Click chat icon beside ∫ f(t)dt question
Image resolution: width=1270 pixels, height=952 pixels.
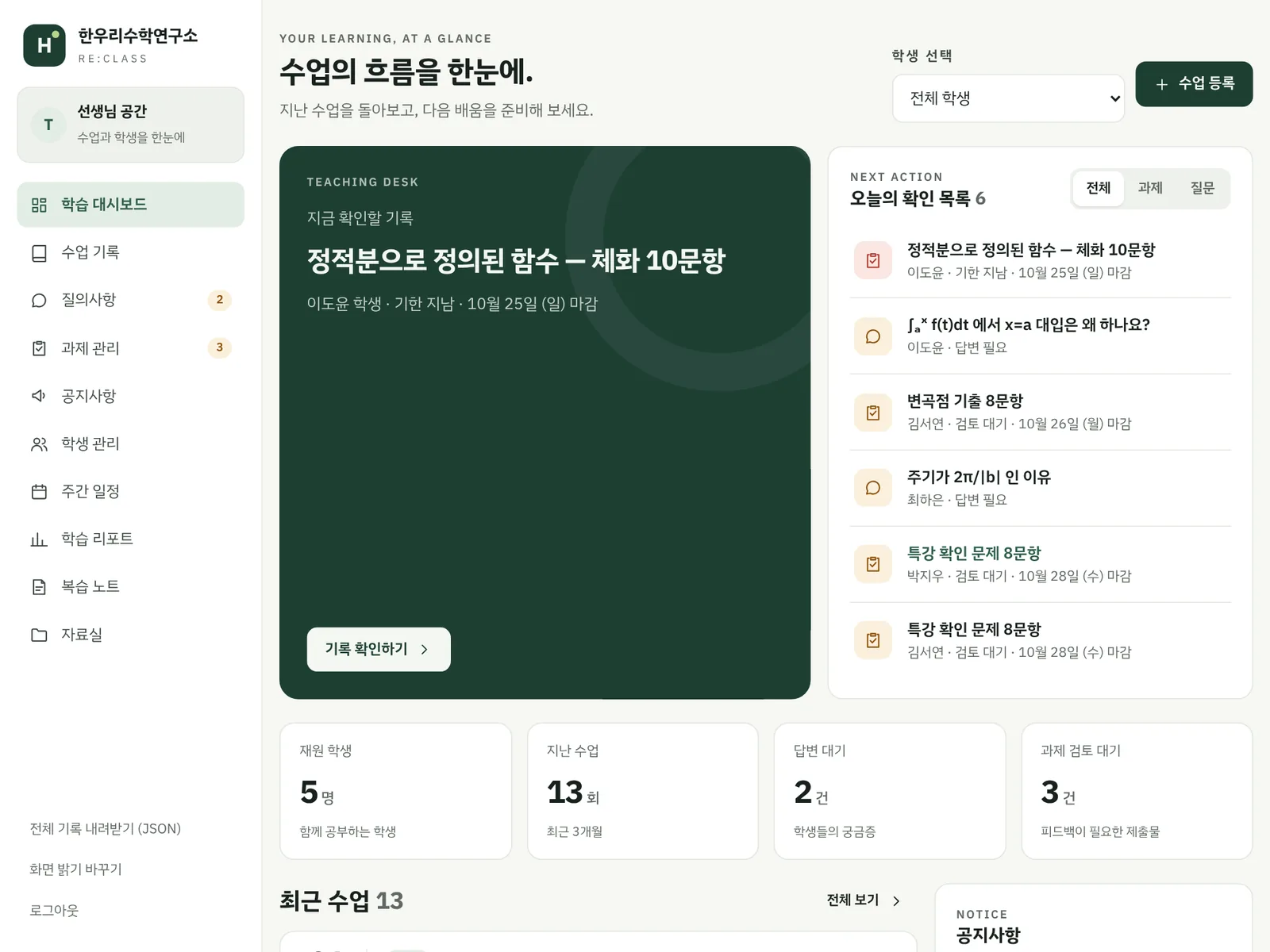(x=873, y=336)
